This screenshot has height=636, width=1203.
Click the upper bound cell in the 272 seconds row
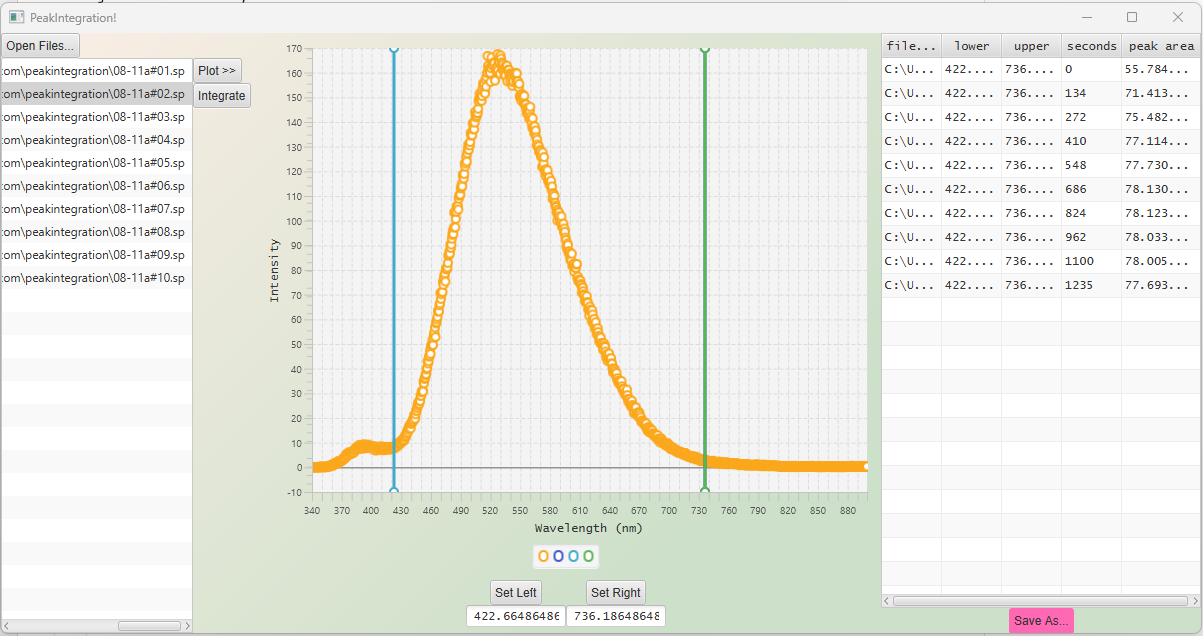(x=1031, y=117)
